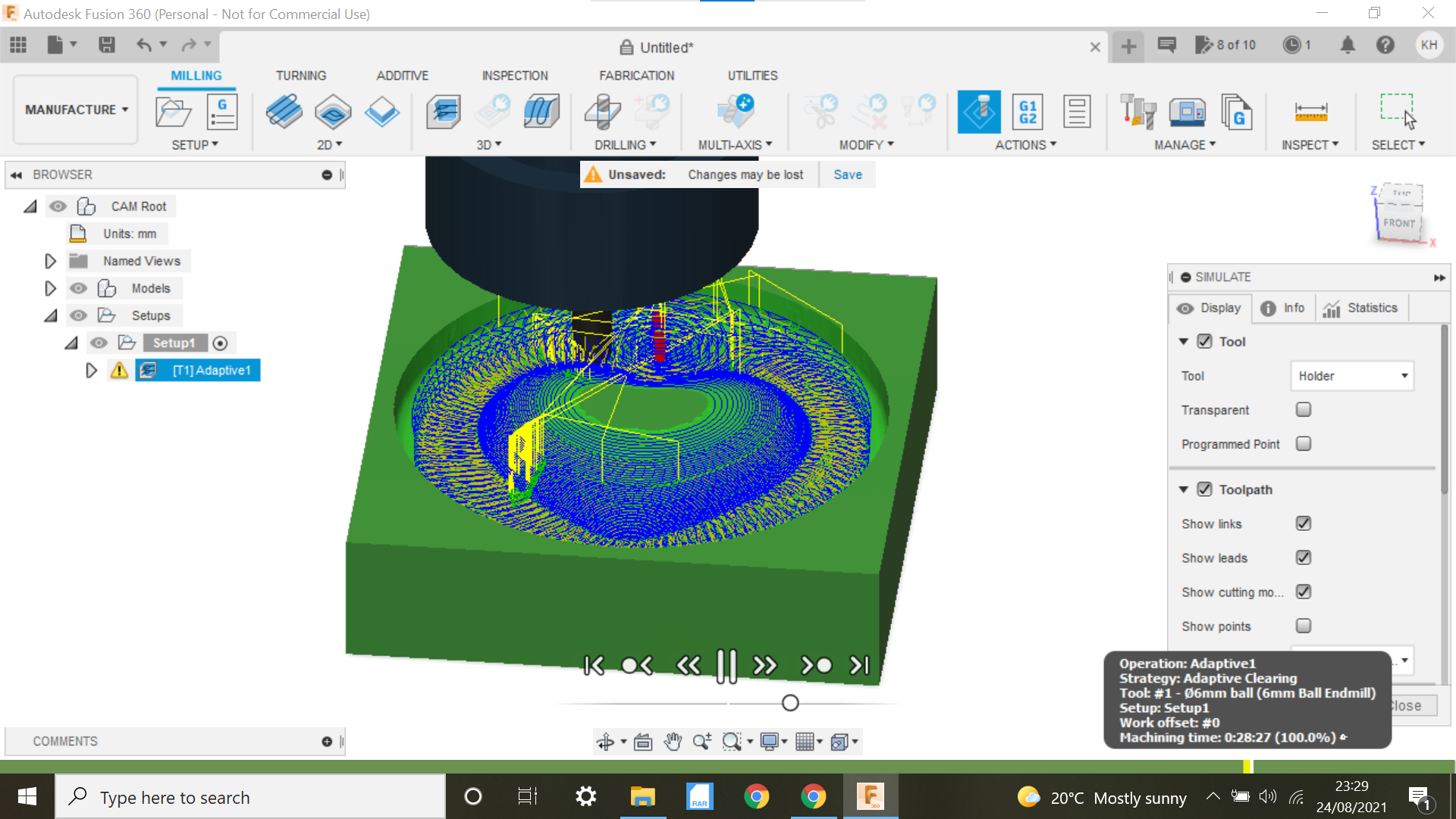
Task: Click the 3D Adaptive Clearing icon
Action: (444, 112)
